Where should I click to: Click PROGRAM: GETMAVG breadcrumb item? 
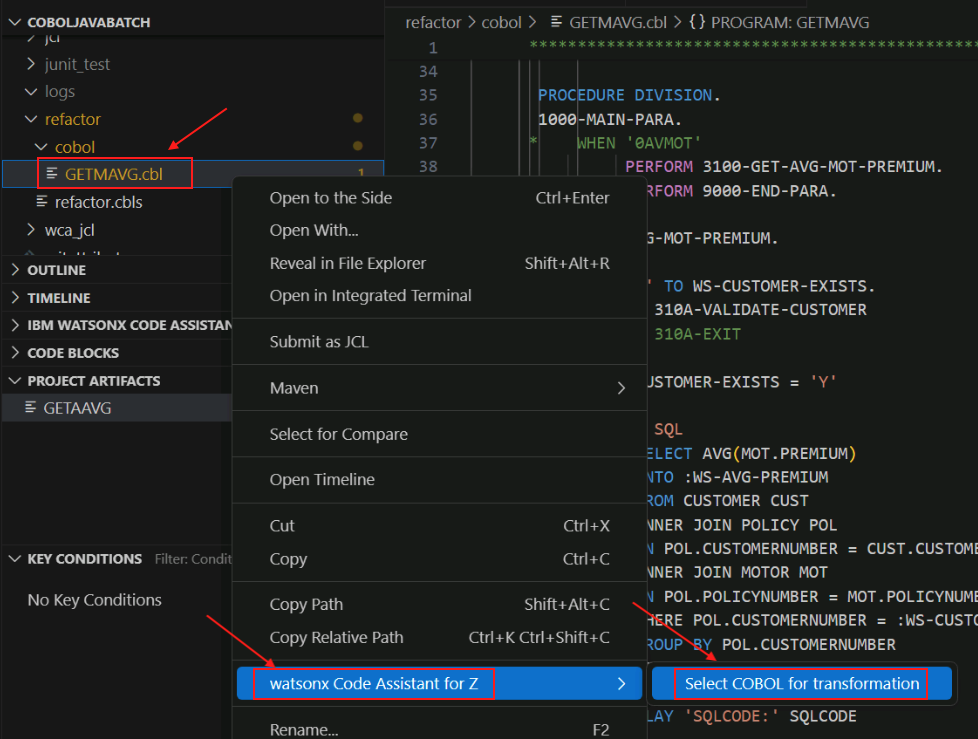tap(790, 22)
